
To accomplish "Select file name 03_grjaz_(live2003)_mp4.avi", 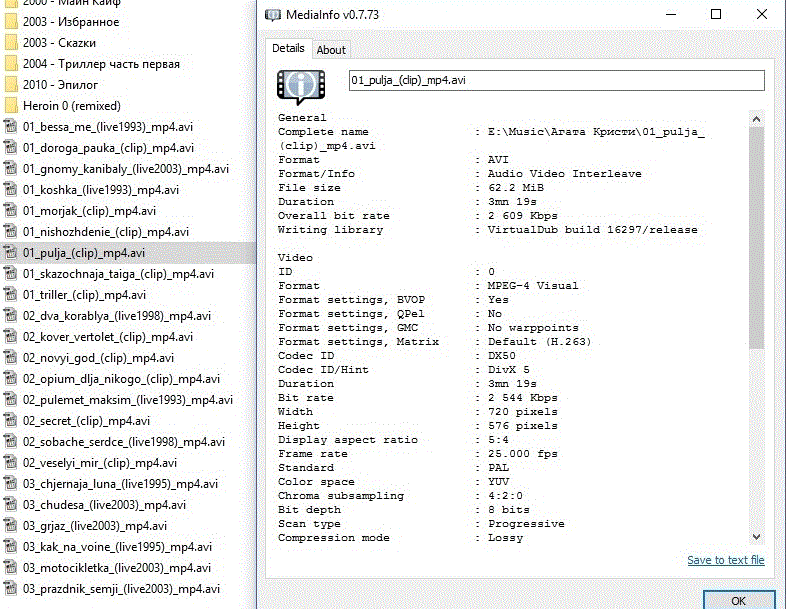I will (x=95, y=526).
